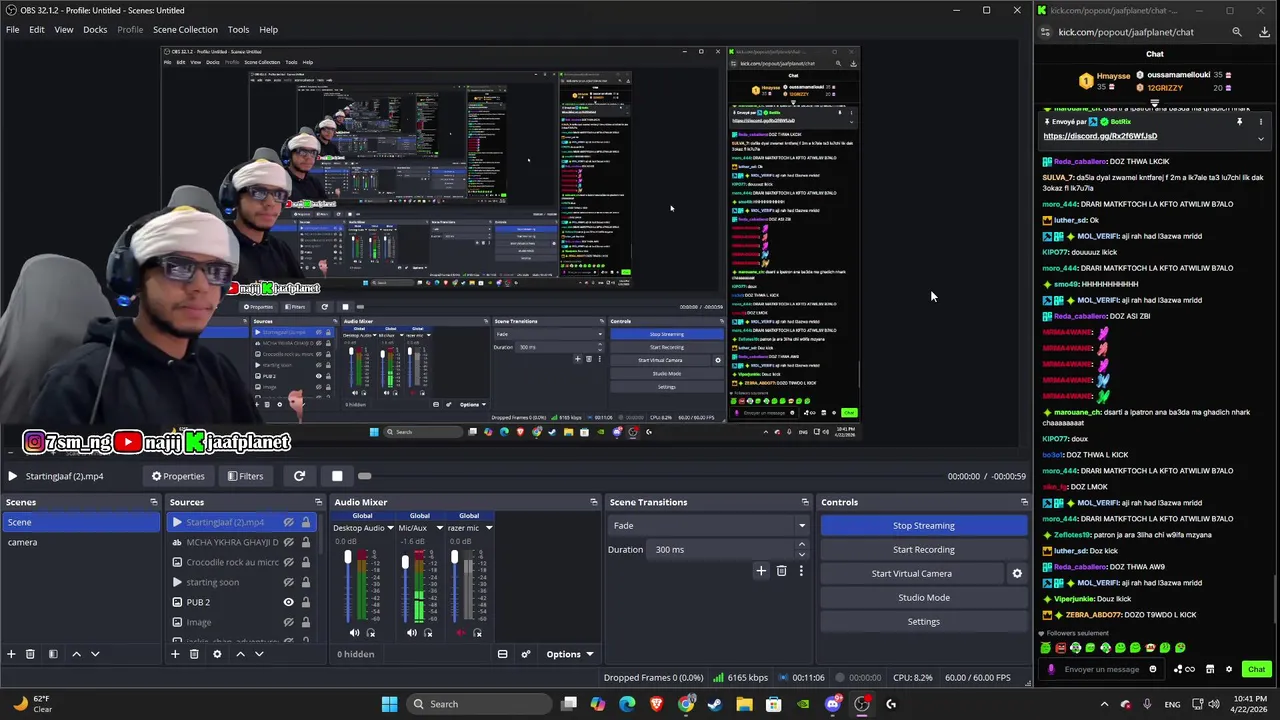Stop media playback square button
The height and width of the screenshot is (720, 1280).
click(337, 476)
